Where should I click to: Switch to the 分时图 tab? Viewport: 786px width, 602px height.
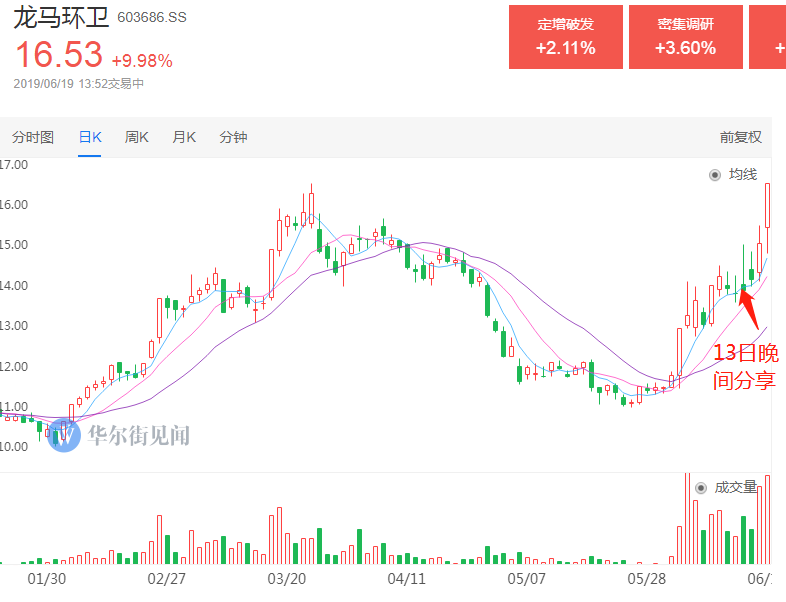coord(33,137)
